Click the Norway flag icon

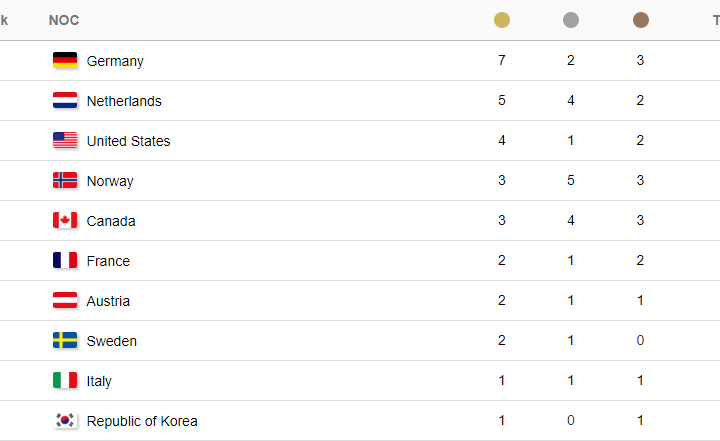point(65,180)
